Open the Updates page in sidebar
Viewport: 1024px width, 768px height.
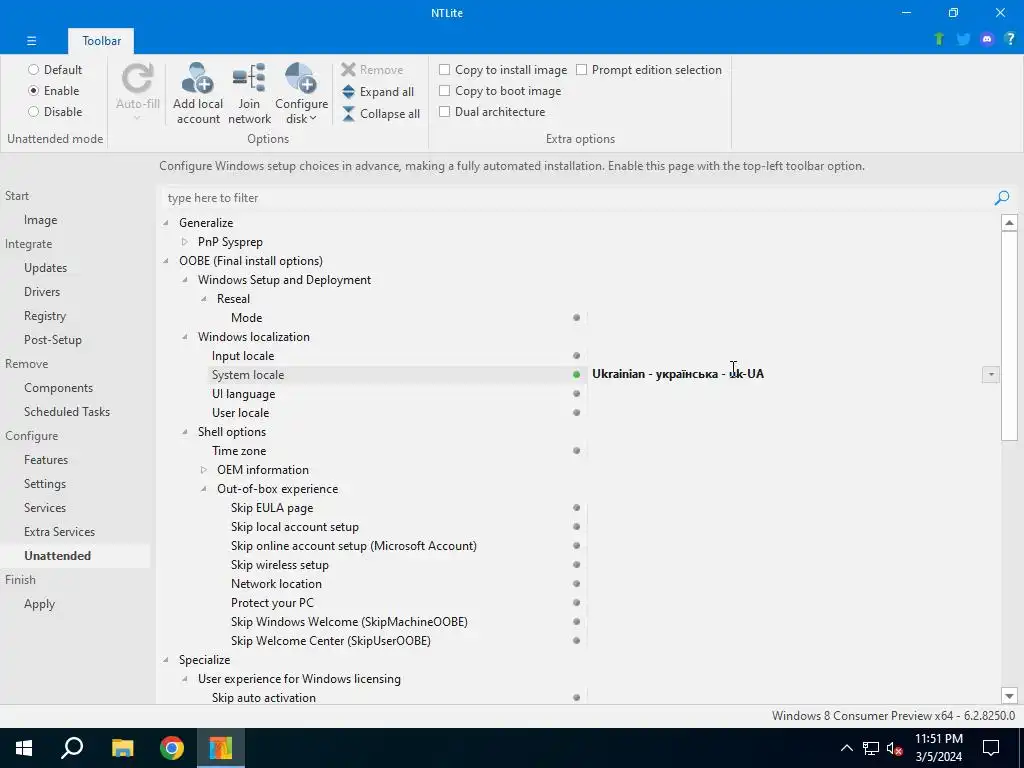(46, 268)
